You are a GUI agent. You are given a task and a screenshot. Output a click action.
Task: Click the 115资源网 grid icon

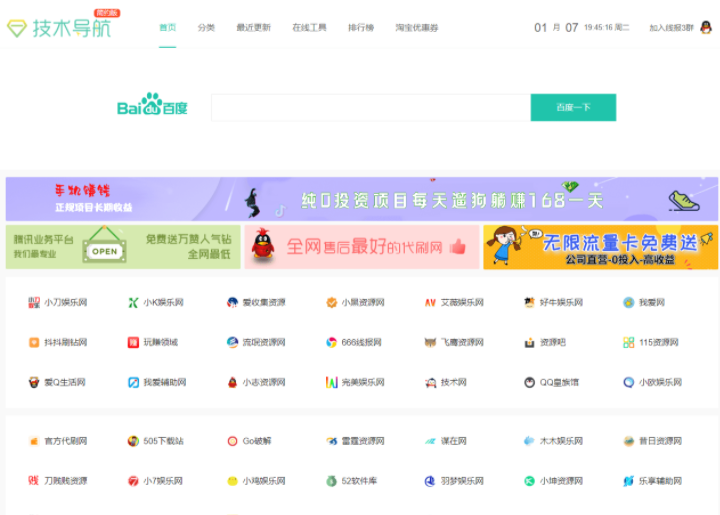coord(629,342)
